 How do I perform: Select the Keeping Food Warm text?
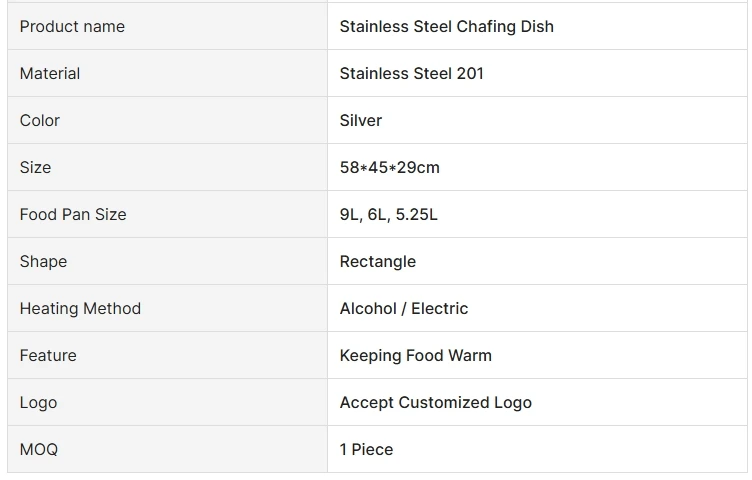415,356
